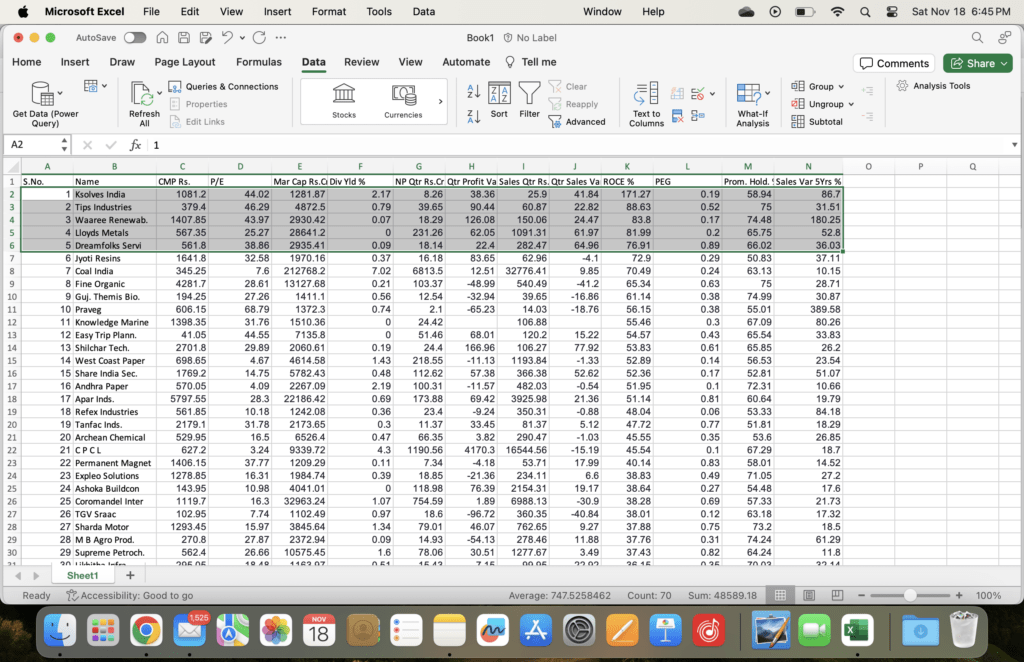Select the Stocks data type
Viewport: 1024px width, 662px height.
[x=344, y=101]
